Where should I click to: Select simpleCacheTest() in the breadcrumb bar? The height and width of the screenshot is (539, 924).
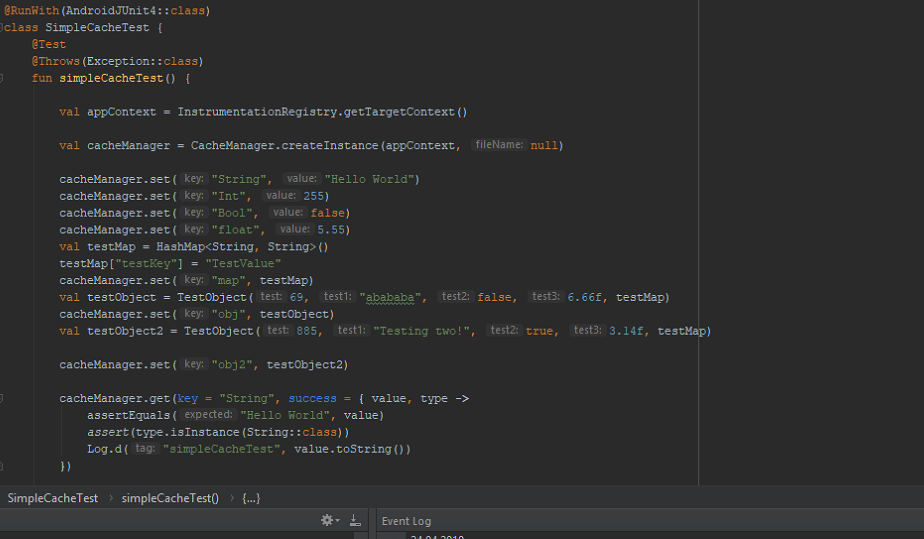170,498
